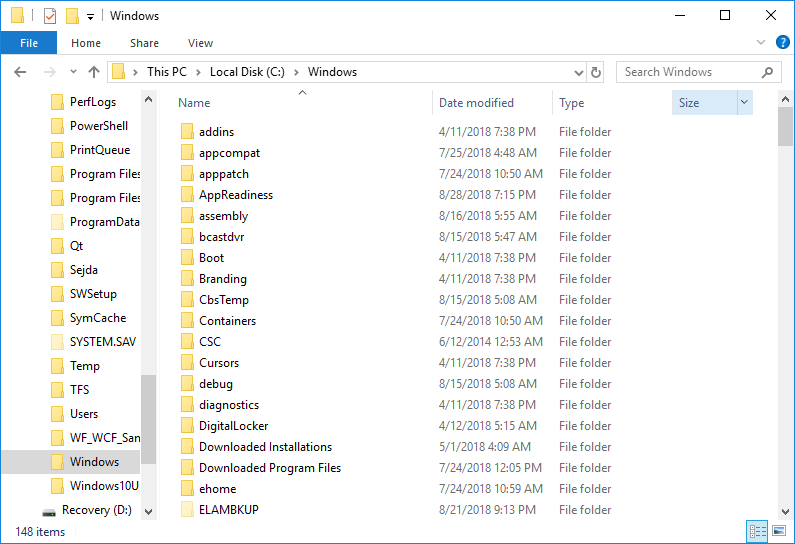Switch to the Share ribbon tab

click(144, 43)
